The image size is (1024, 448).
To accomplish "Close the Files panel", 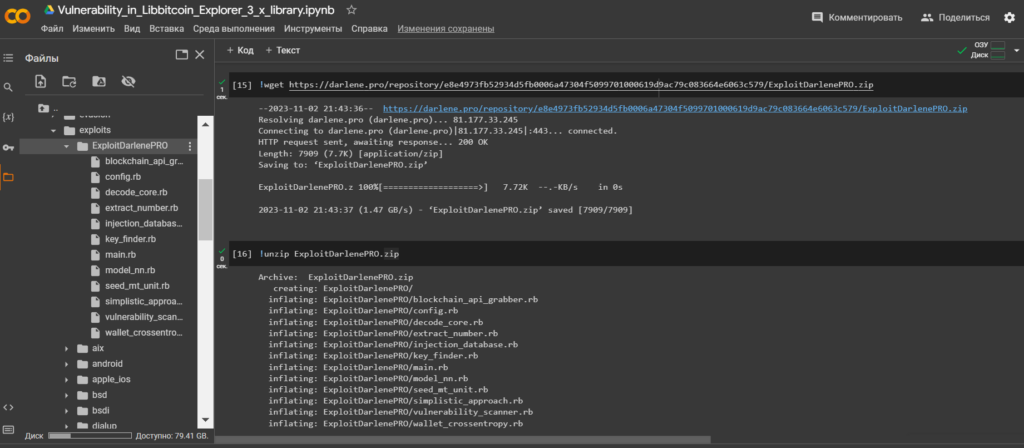I will (x=200, y=55).
